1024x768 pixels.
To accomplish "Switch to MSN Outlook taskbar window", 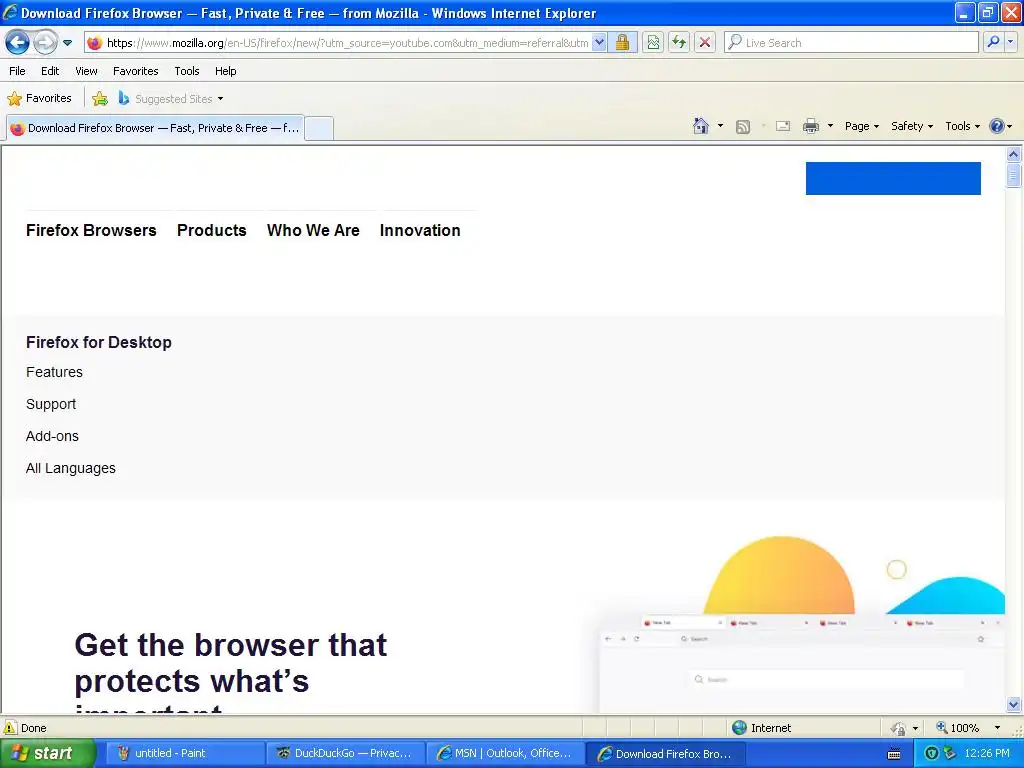I will 505,754.
